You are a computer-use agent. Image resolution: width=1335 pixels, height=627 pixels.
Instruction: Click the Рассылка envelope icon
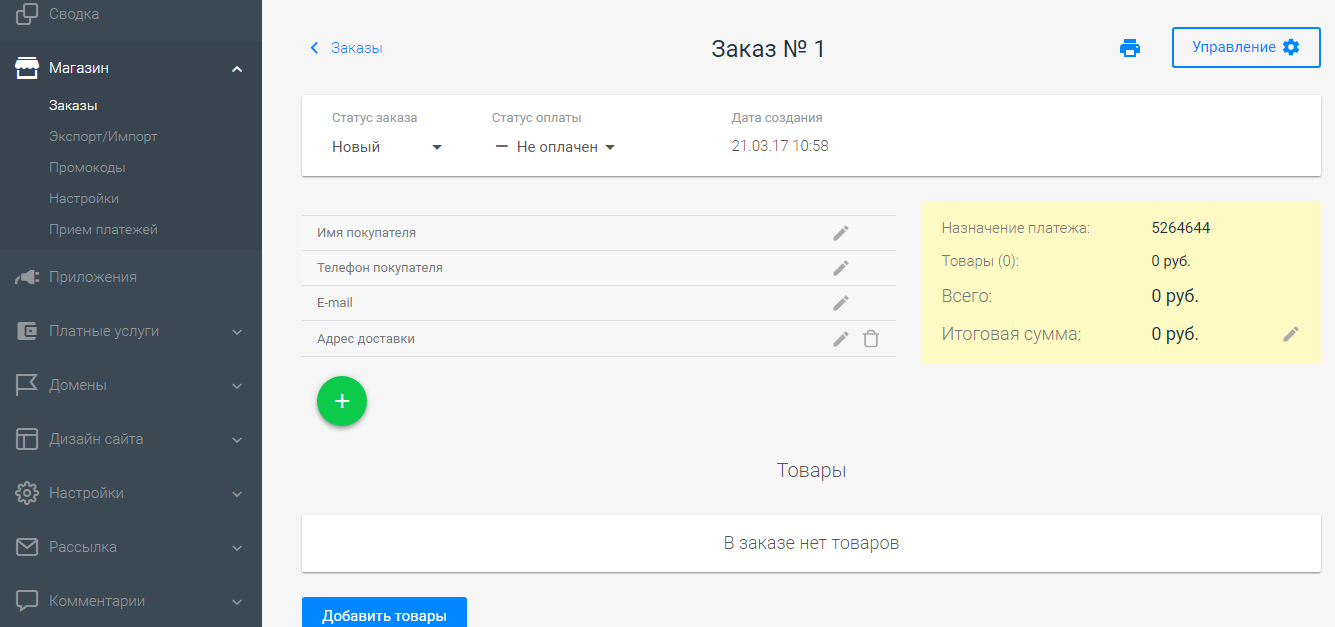click(27, 547)
